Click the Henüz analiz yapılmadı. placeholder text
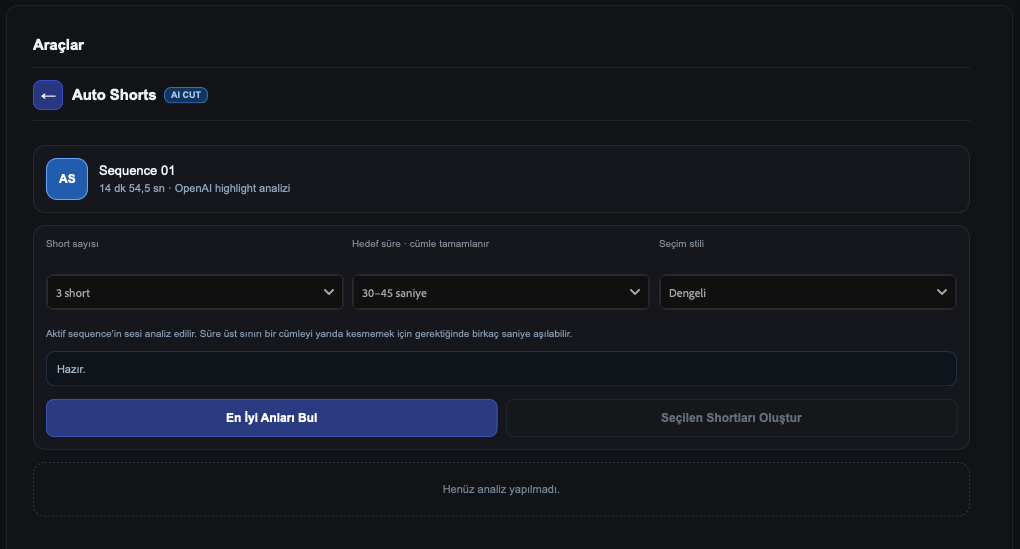Screen dimensions: 1020x549 click(x=501, y=489)
